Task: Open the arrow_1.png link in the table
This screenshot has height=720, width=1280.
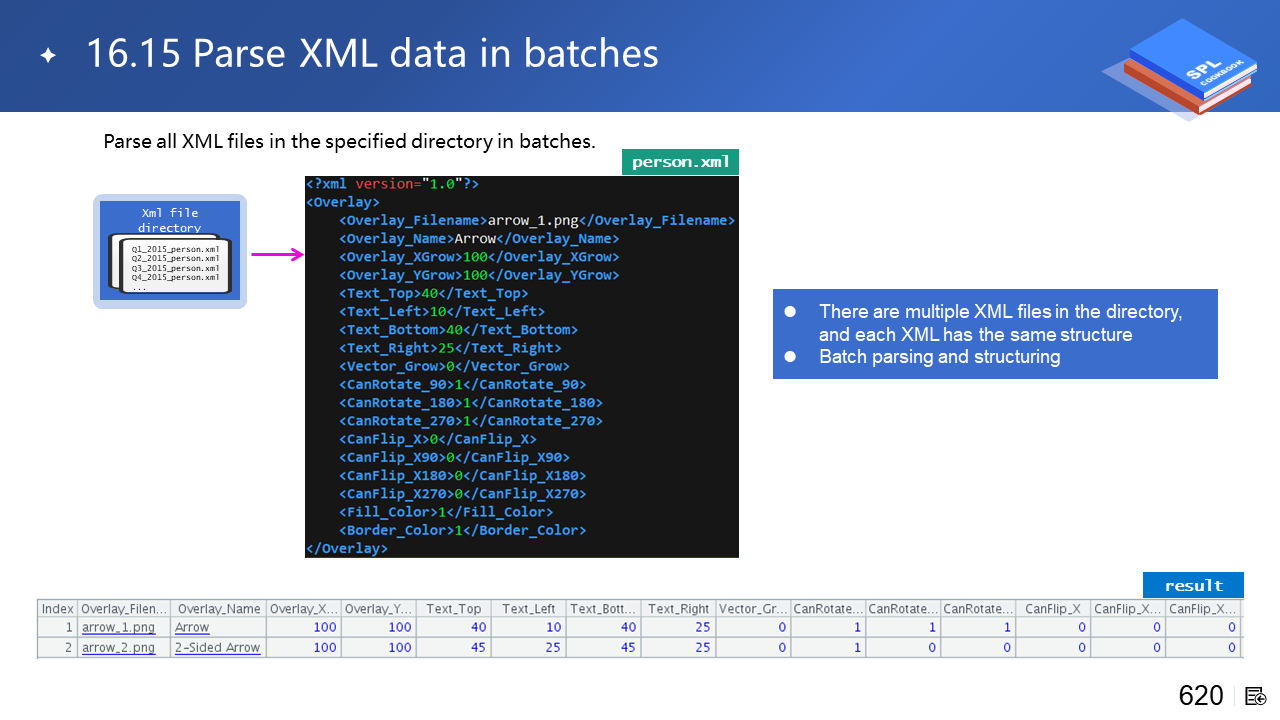Action: coord(118,628)
